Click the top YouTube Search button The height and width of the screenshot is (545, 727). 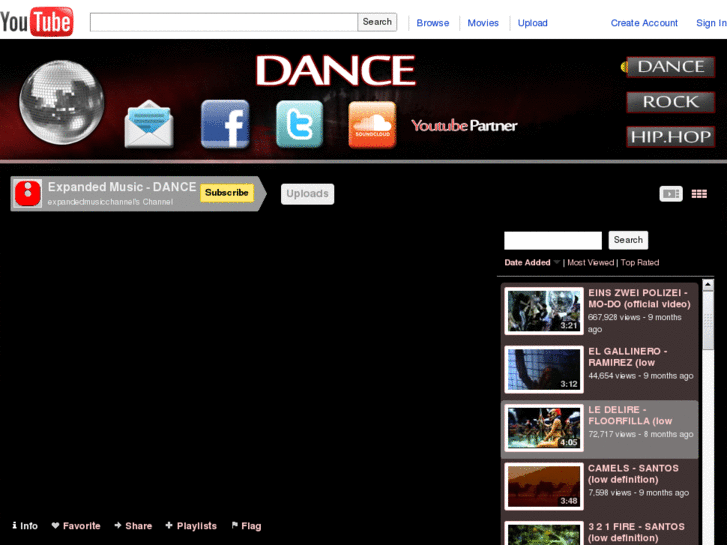coord(377,22)
